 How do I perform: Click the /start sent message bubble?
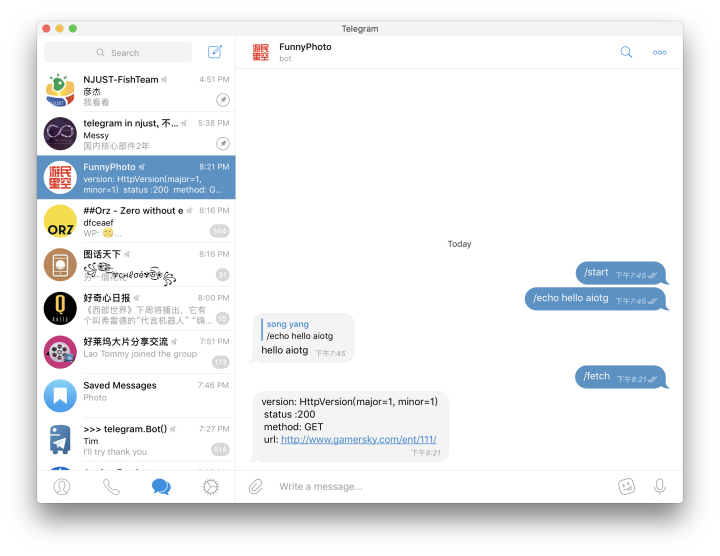coord(621,273)
